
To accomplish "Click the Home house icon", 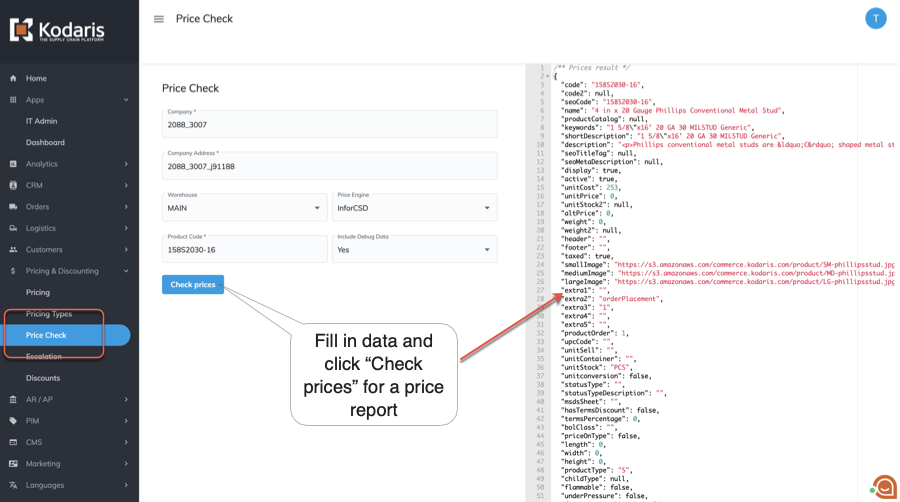I will tap(13, 78).
